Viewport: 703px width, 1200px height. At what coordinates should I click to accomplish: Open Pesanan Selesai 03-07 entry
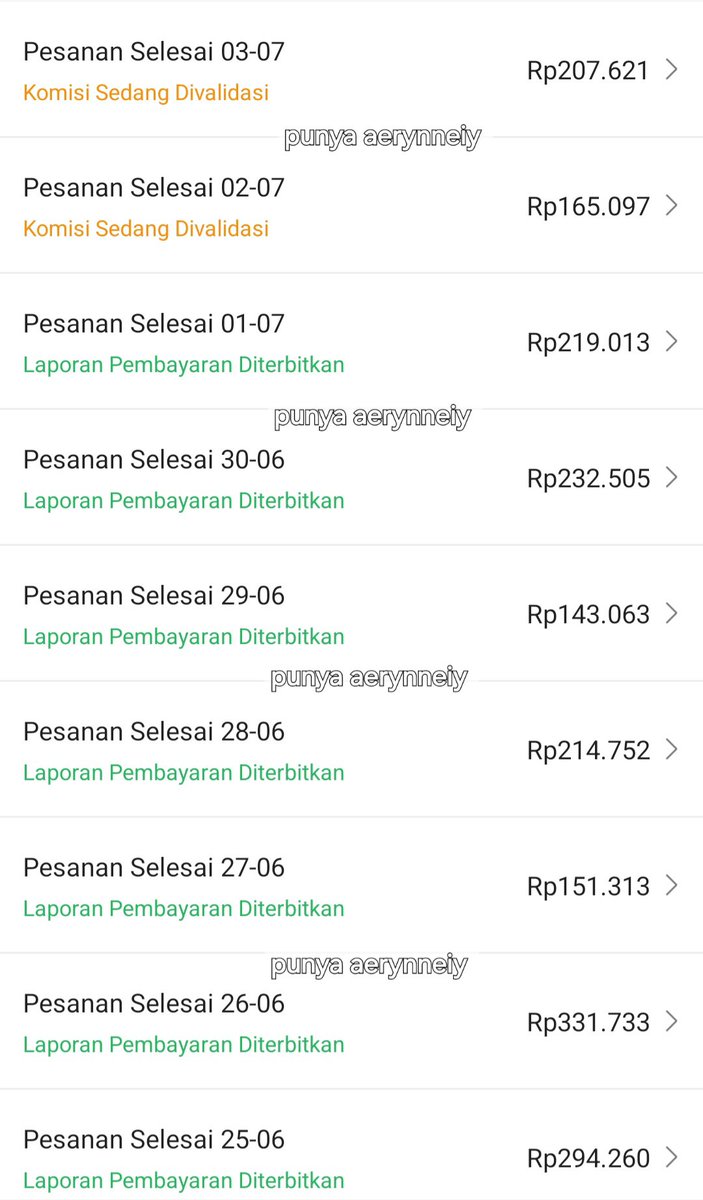click(351, 69)
